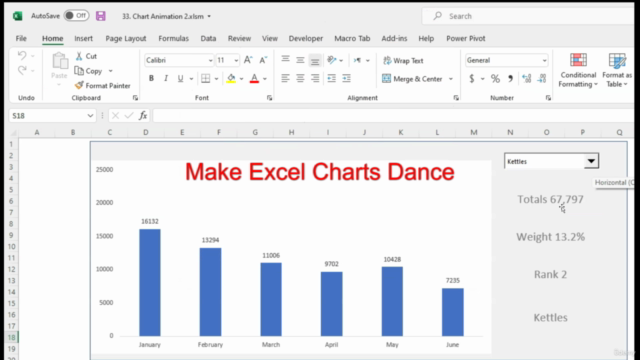Apply Percent Style format
640x360 pixels.
pyautogui.click(x=495, y=78)
